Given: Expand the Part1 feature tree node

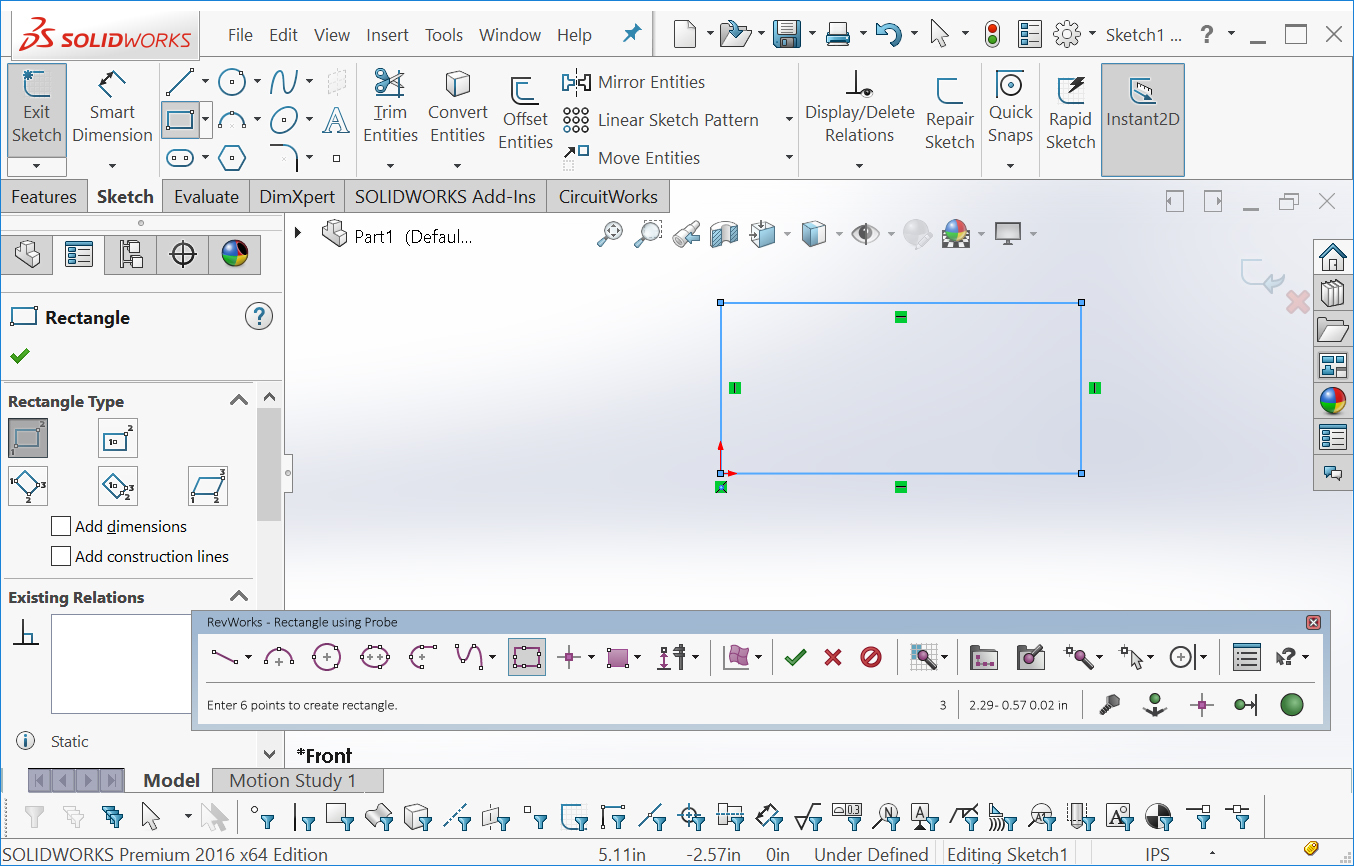Looking at the screenshot, I should point(298,233).
